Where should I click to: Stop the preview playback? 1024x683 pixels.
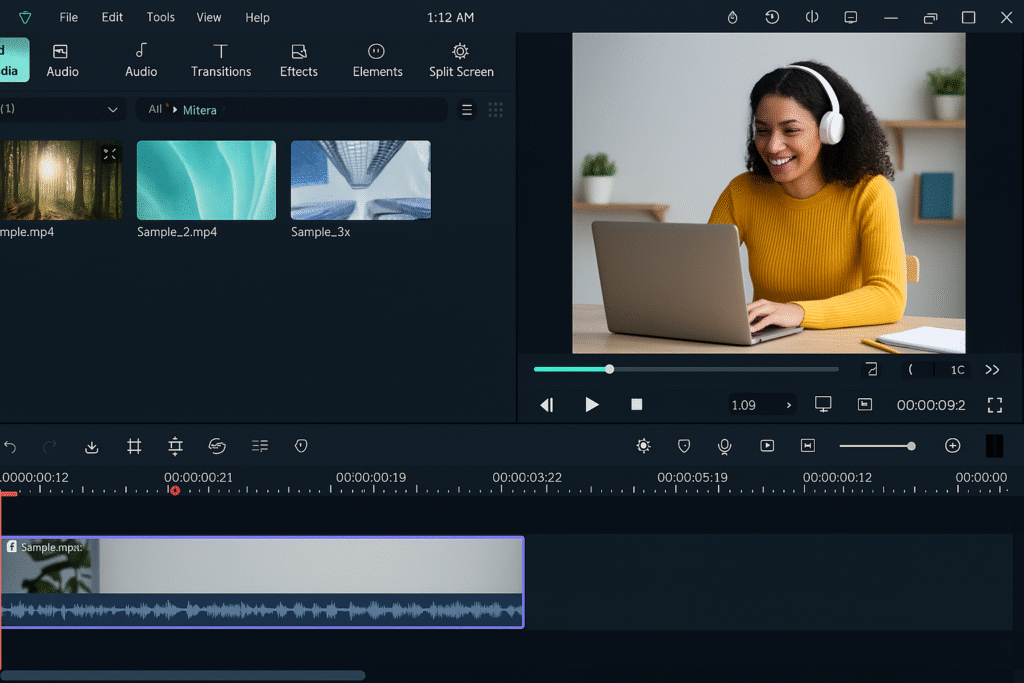pyautogui.click(x=636, y=405)
